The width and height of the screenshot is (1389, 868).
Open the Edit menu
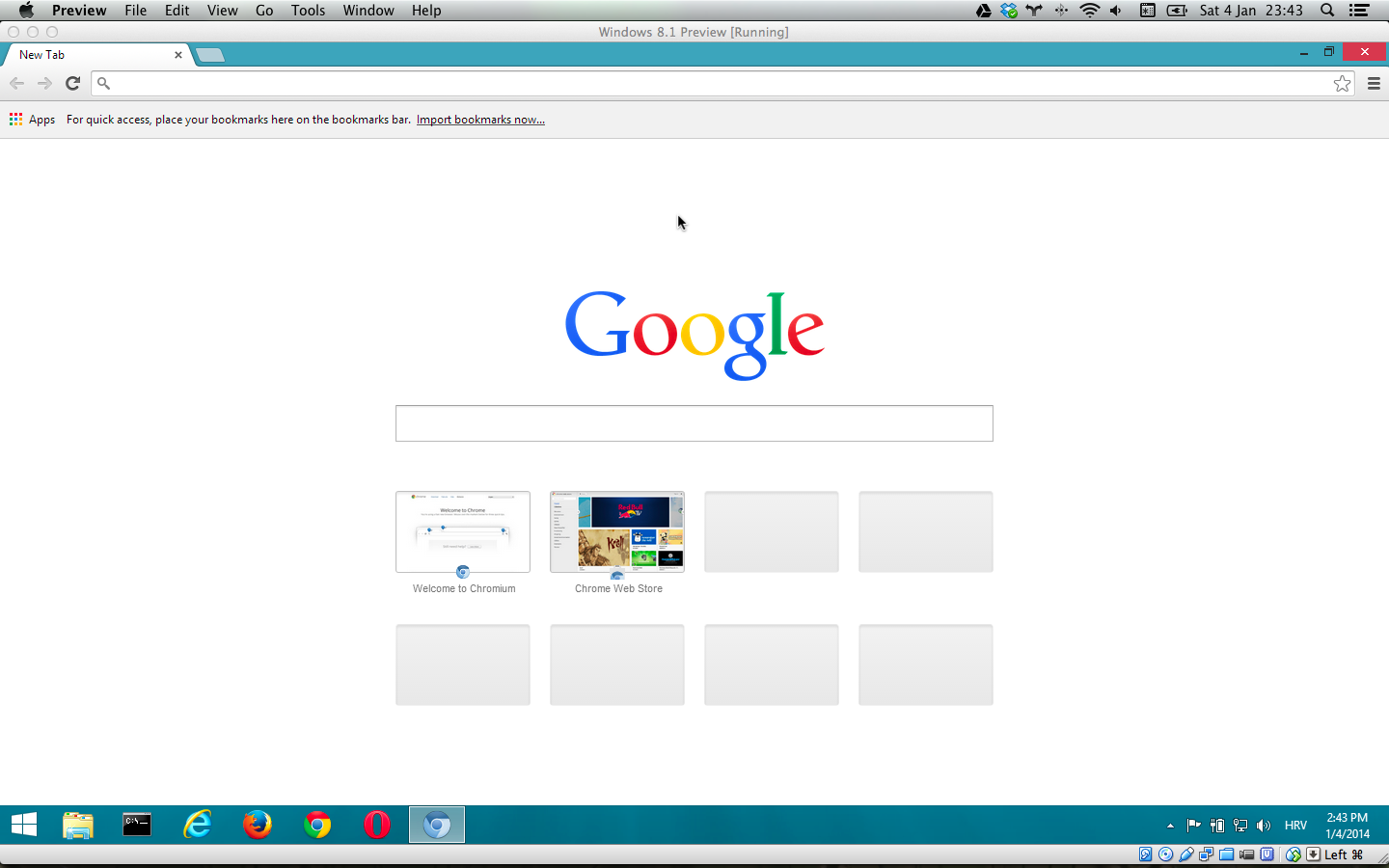pos(177,11)
